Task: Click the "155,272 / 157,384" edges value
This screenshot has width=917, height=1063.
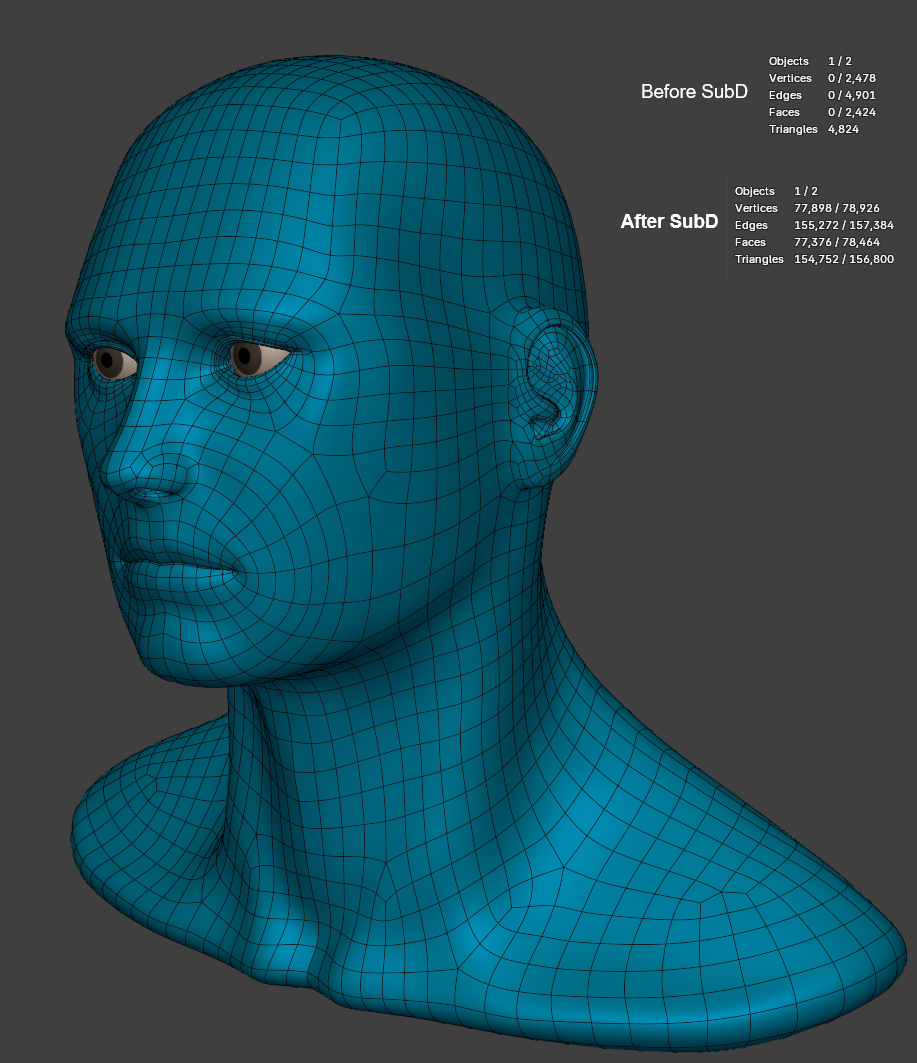Action: pyautogui.click(x=844, y=225)
